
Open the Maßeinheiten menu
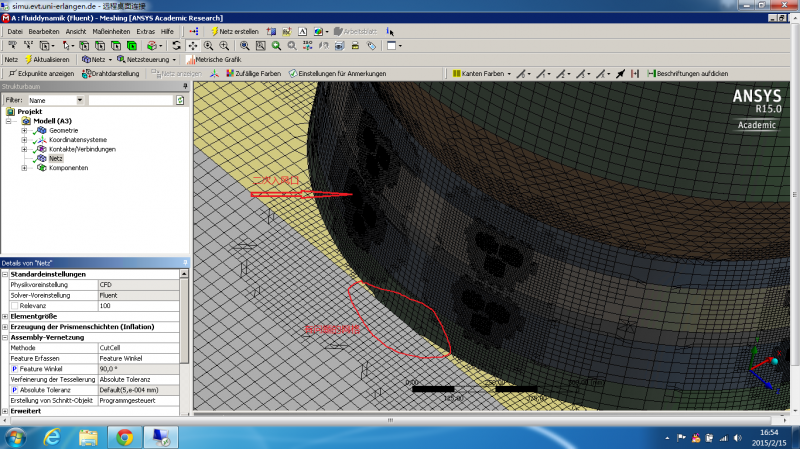point(111,32)
